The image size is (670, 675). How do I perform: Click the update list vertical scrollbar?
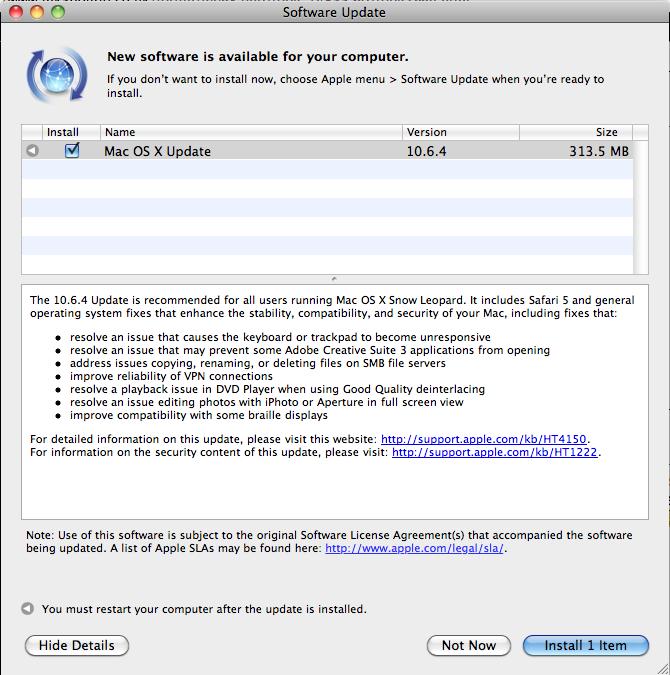(x=641, y=207)
